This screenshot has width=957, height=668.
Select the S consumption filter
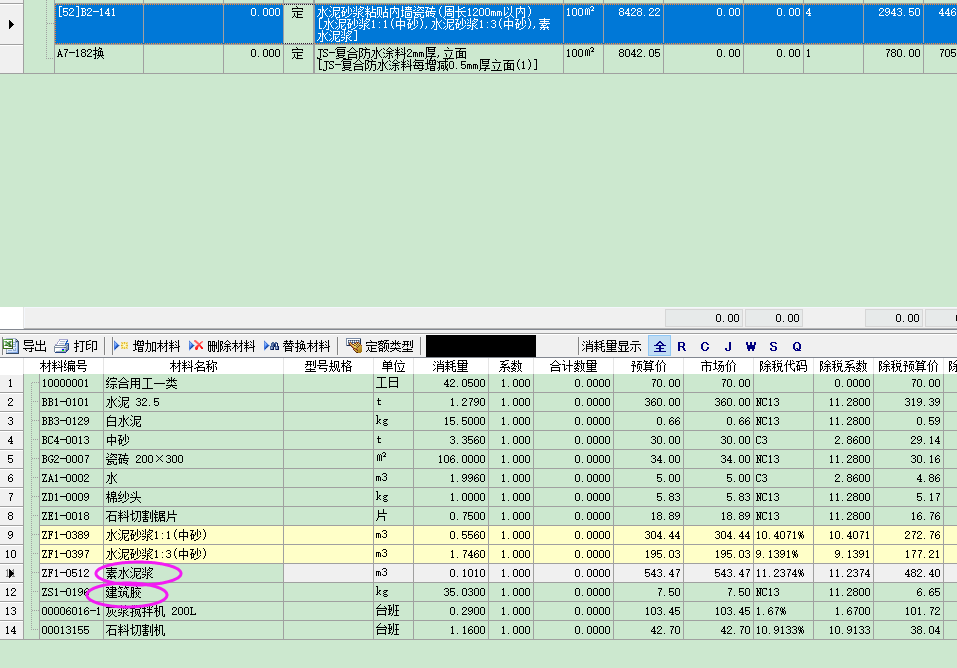(773, 346)
